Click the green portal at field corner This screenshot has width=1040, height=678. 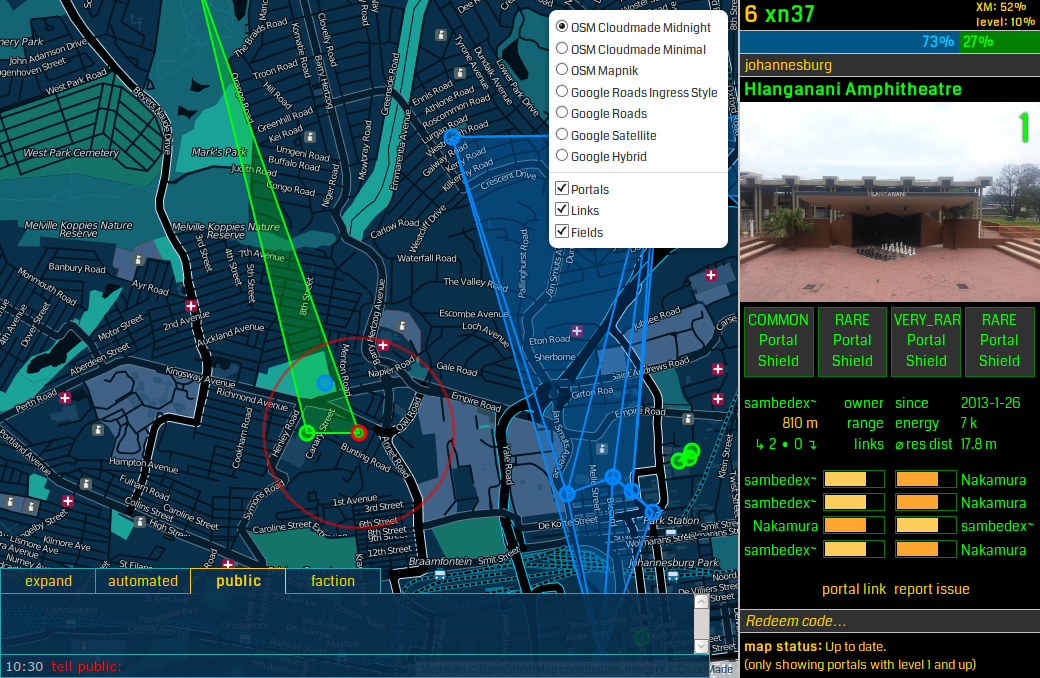306,433
